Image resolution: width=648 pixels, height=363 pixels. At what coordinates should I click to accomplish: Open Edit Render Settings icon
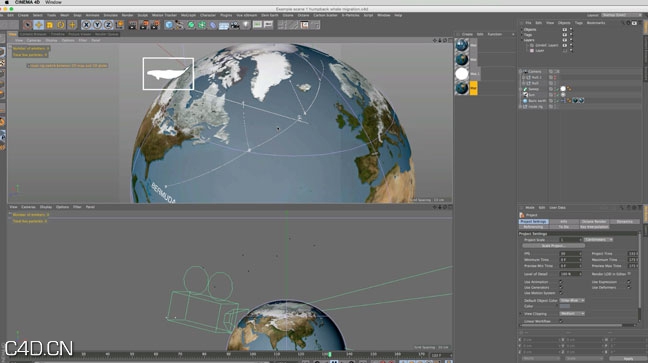155,25
